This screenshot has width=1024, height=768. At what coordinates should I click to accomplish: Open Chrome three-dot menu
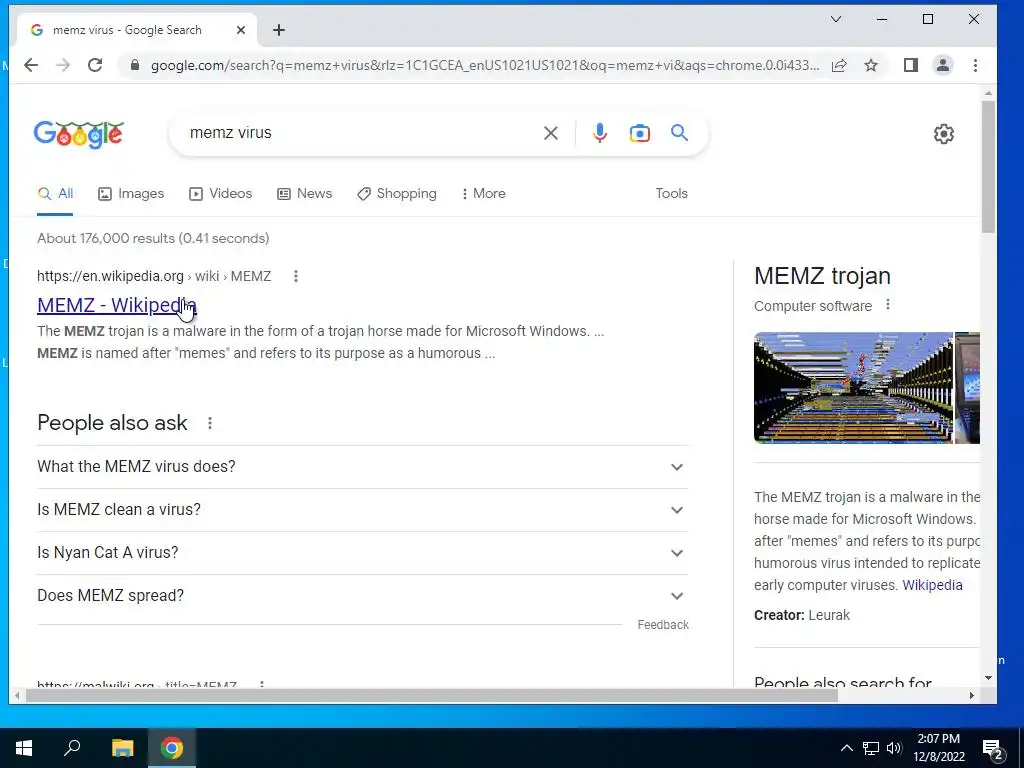click(975, 65)
